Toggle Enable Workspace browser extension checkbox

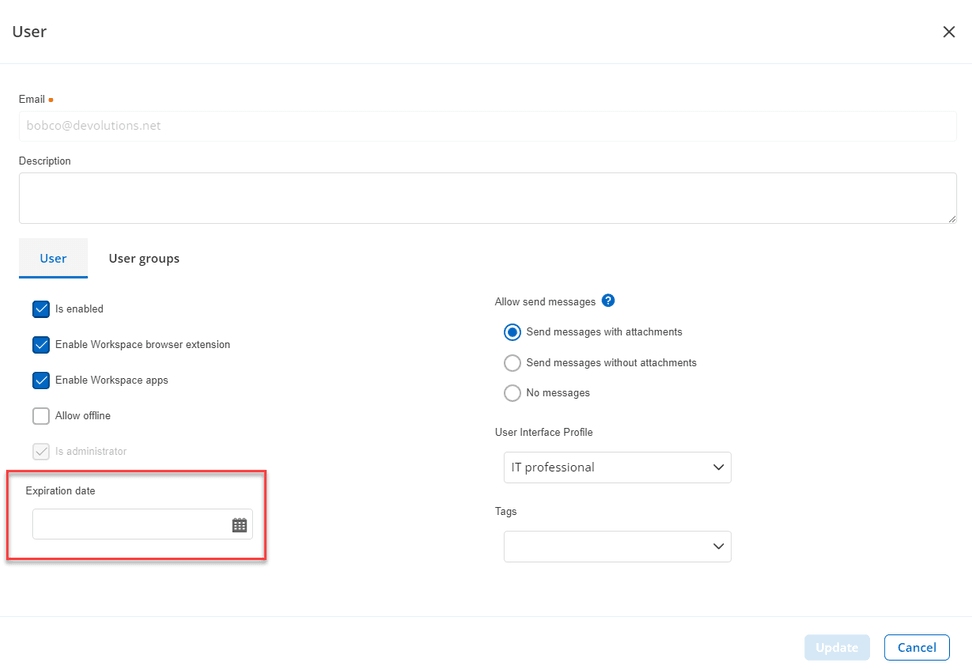pyautogui.click(x=41, y=345)
